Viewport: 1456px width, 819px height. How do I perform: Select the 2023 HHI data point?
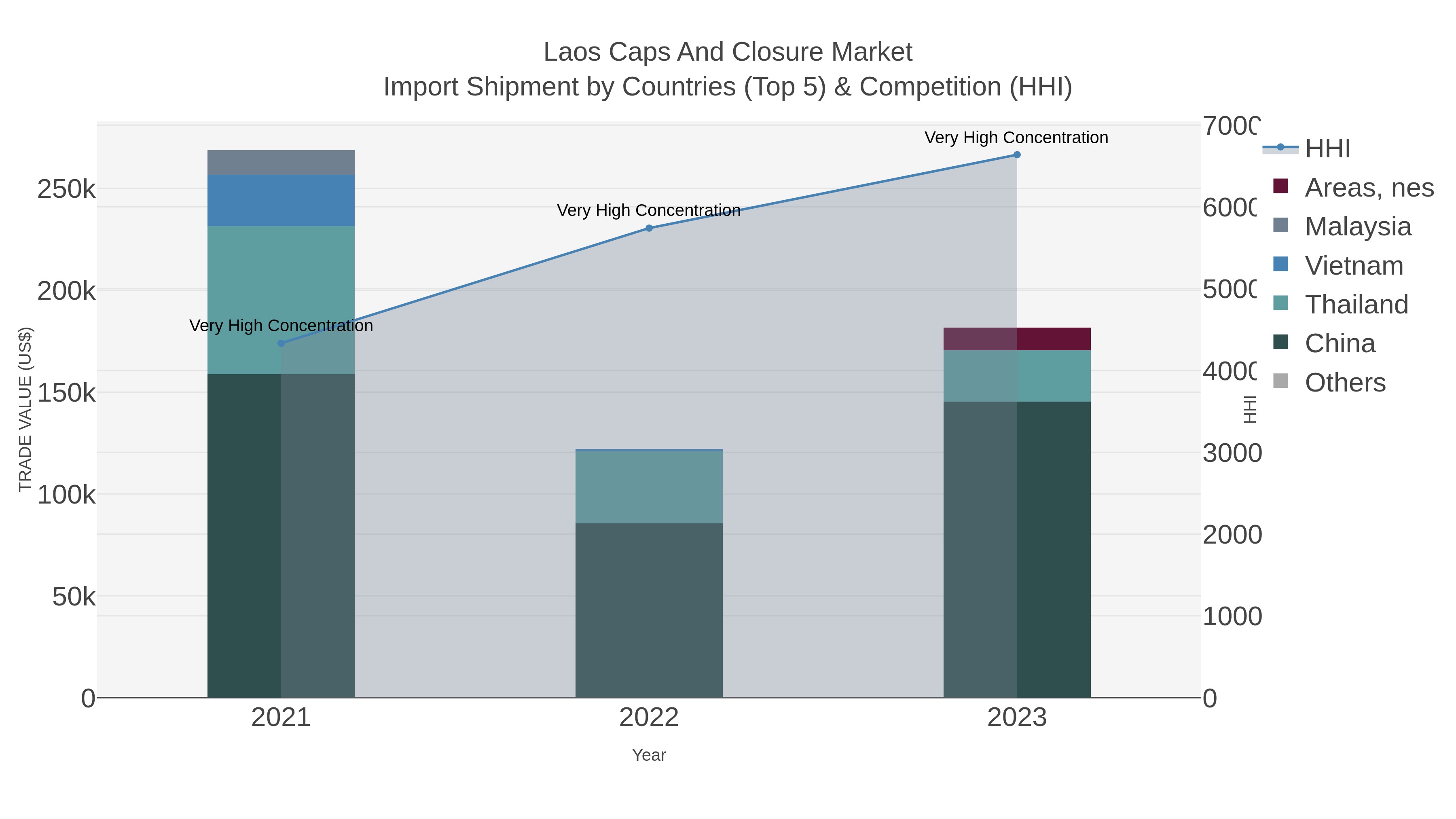1017,155
